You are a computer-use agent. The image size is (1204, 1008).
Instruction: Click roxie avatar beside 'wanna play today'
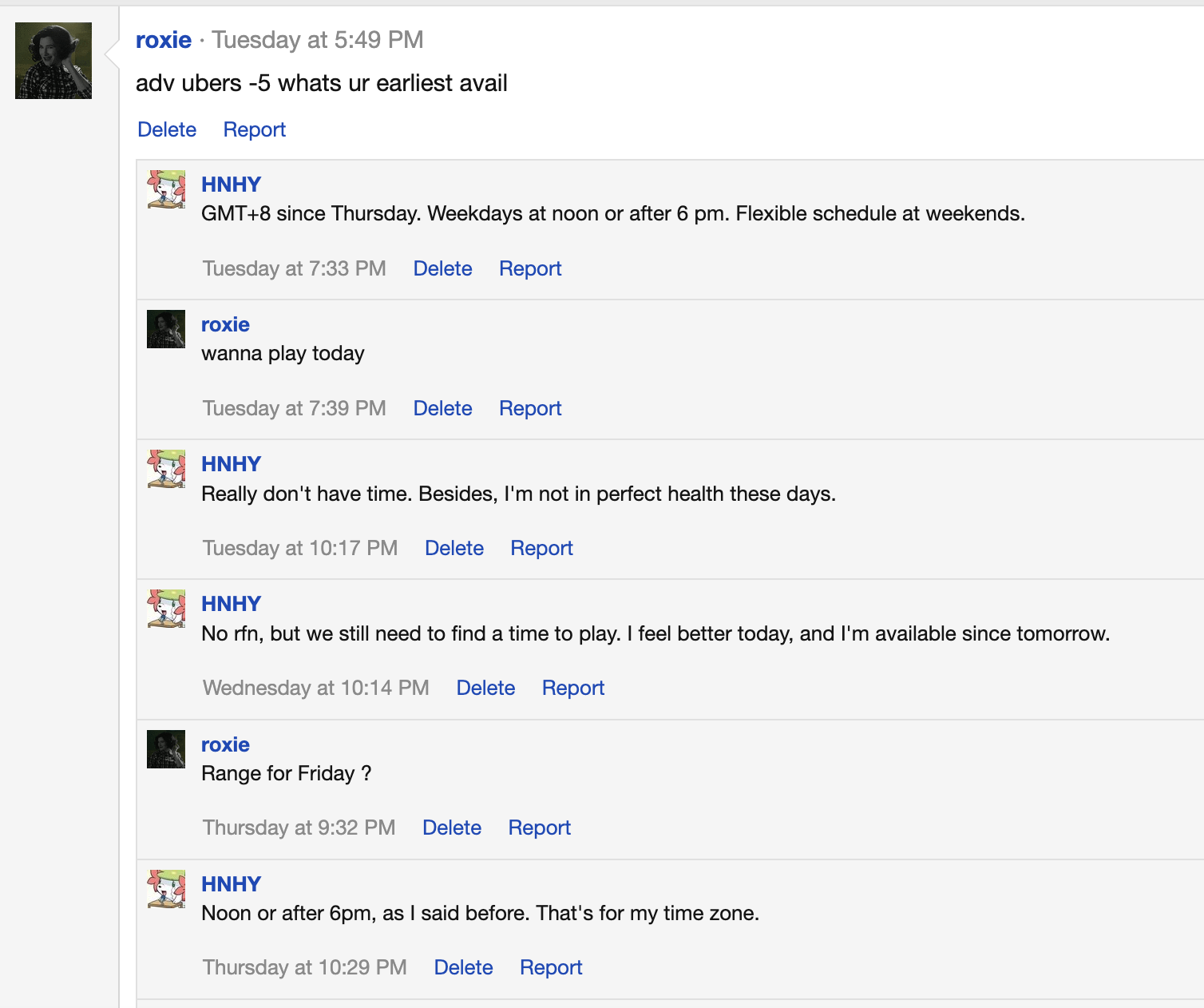click(166, 329)
